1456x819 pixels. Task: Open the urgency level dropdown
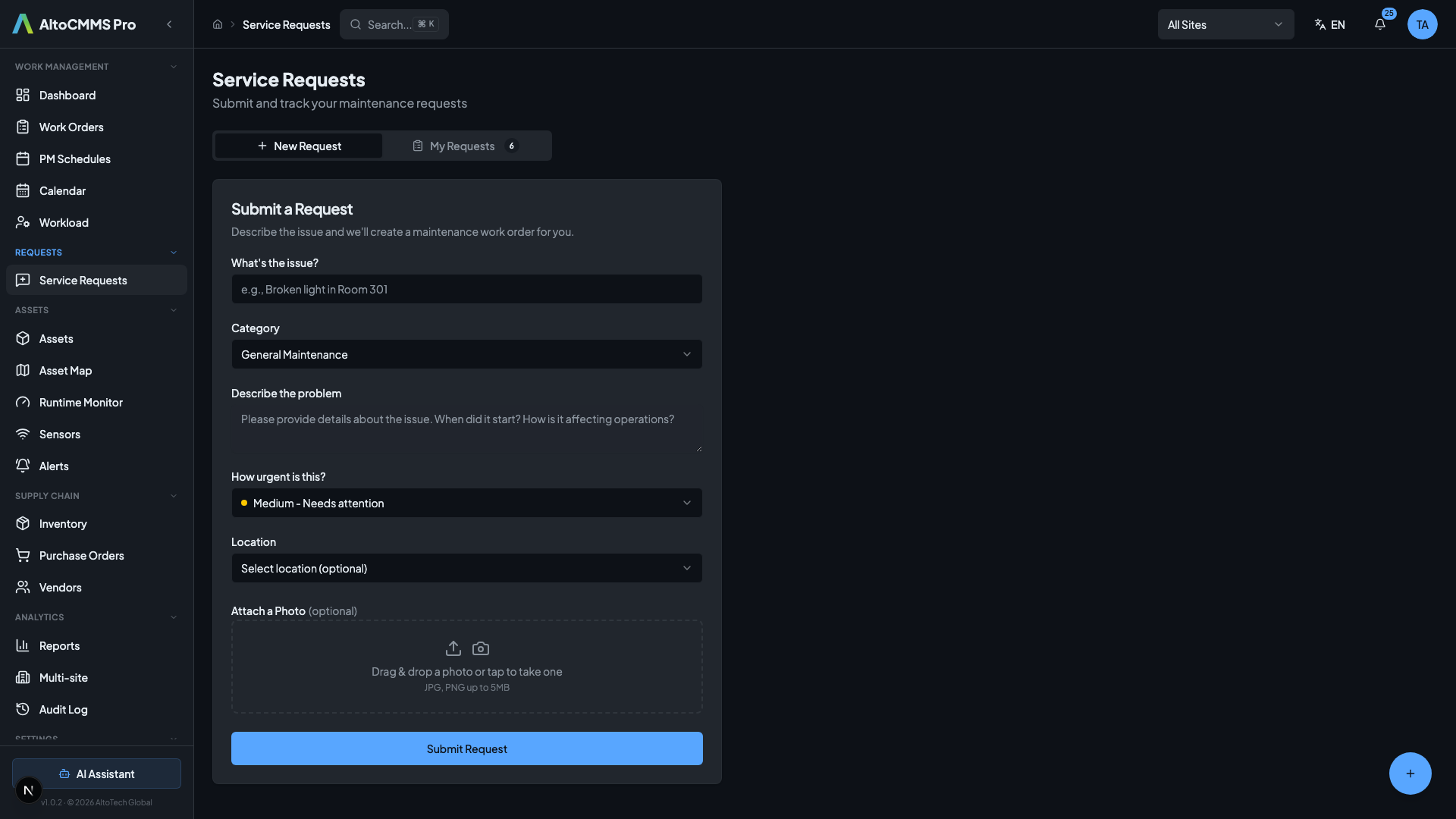point(466,503)
